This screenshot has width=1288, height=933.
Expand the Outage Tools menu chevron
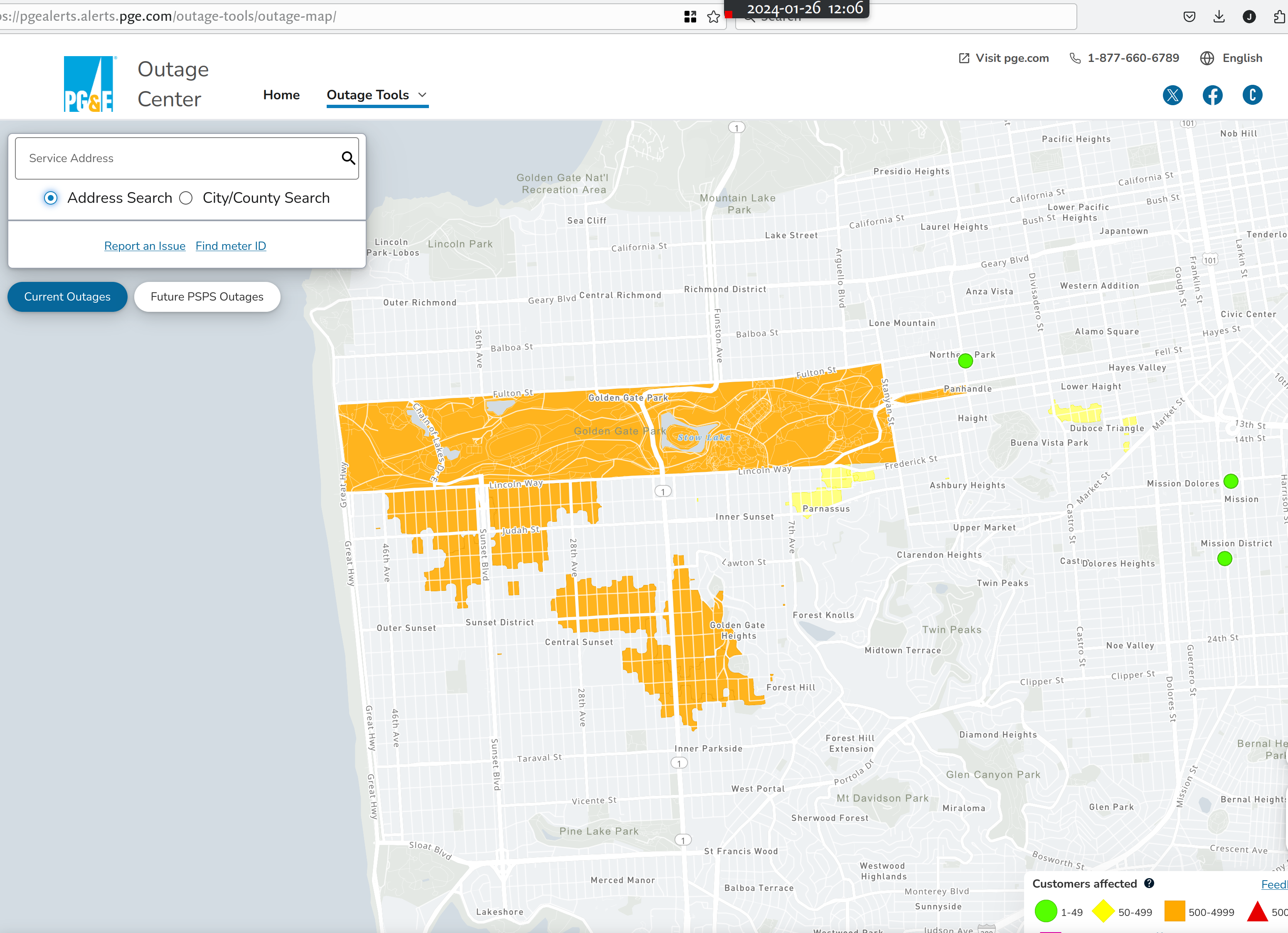point(422,95)
